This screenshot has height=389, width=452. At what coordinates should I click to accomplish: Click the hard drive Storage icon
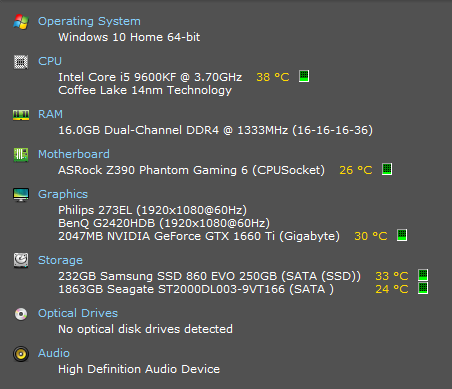tap(21, 260)
